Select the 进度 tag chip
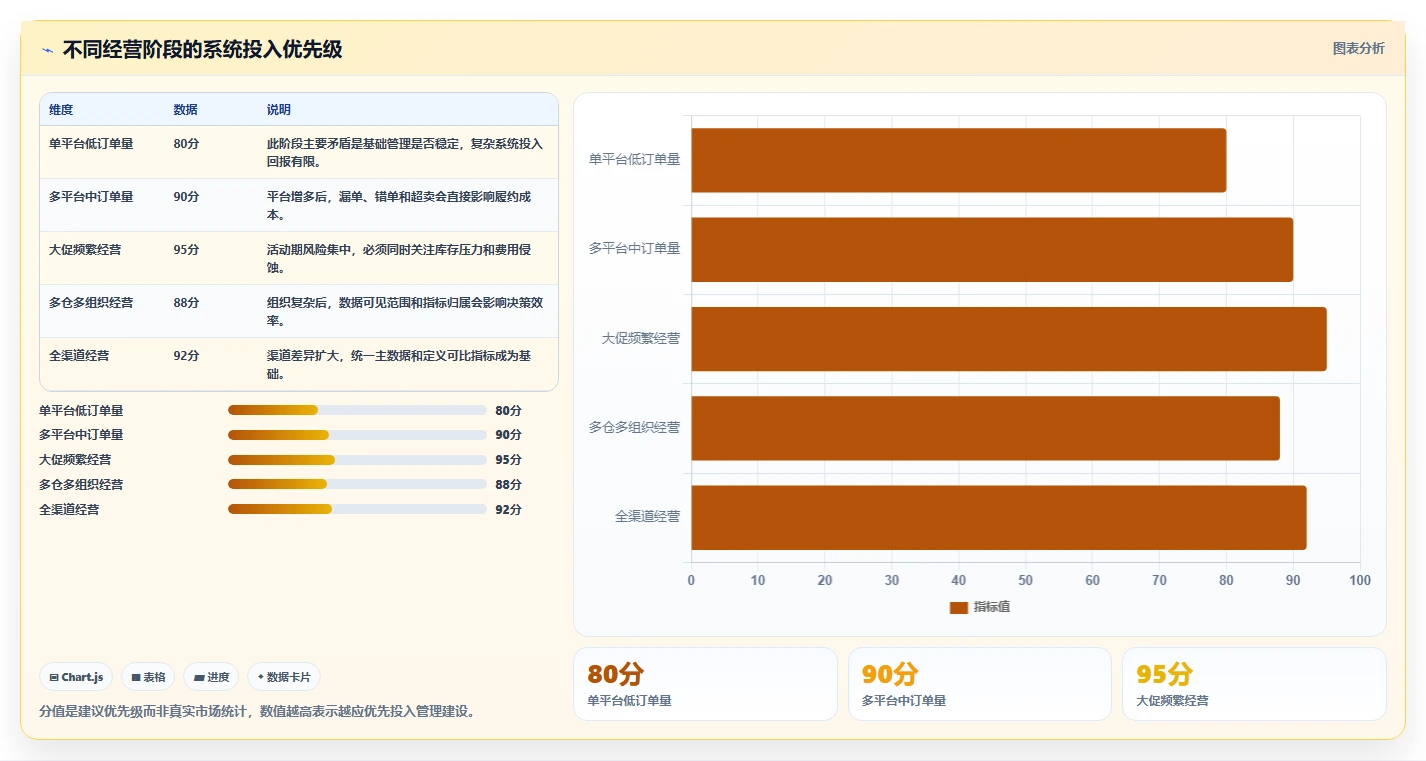Viewport: 1426px width, 761px height. tap(211, 677)
